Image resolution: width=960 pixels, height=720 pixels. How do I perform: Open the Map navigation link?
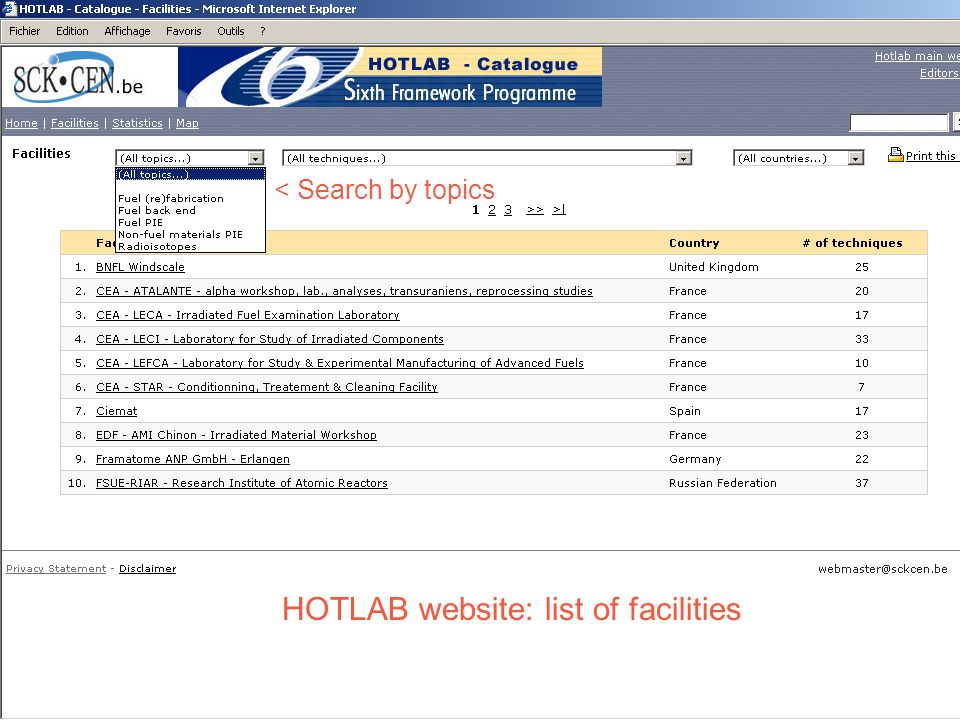point(187,123)
